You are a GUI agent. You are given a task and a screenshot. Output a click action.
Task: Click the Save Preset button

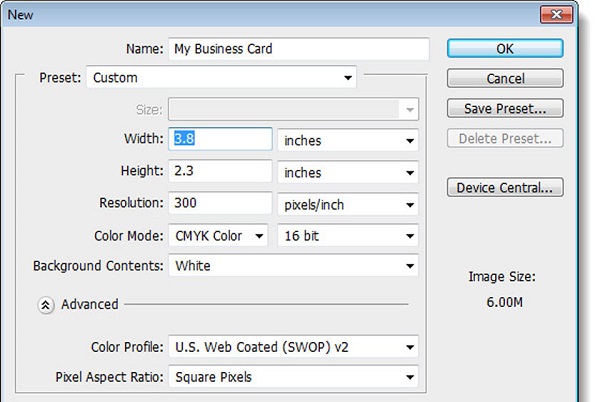505,108
